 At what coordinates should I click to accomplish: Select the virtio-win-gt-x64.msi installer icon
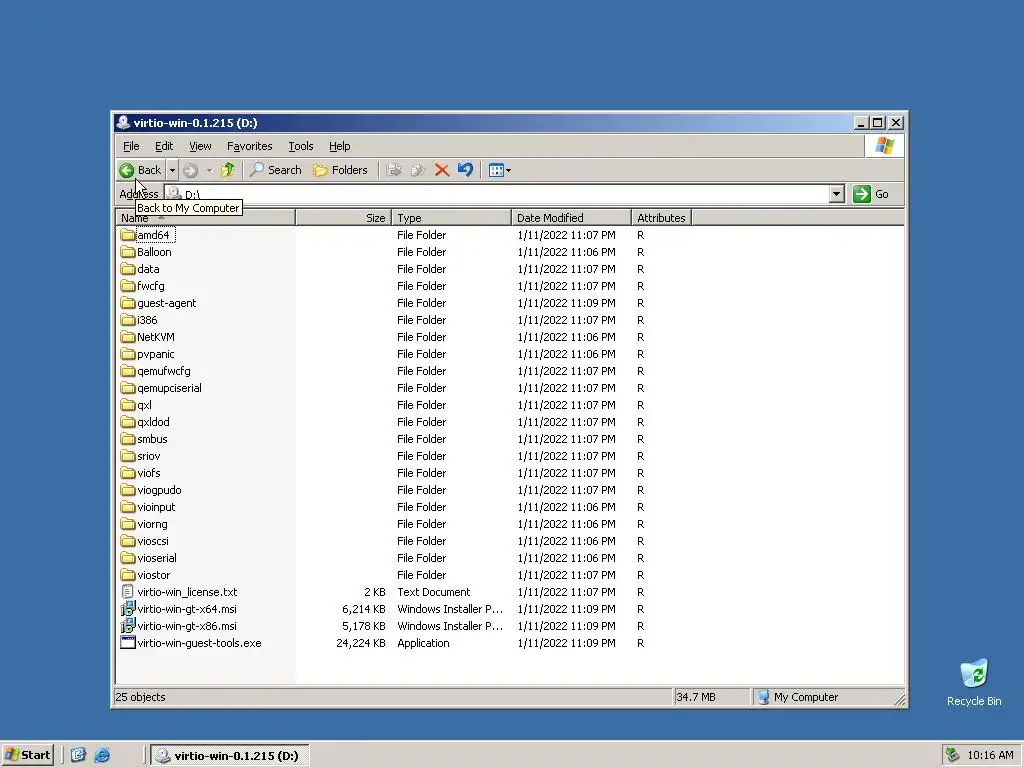(x=128, y=609)
